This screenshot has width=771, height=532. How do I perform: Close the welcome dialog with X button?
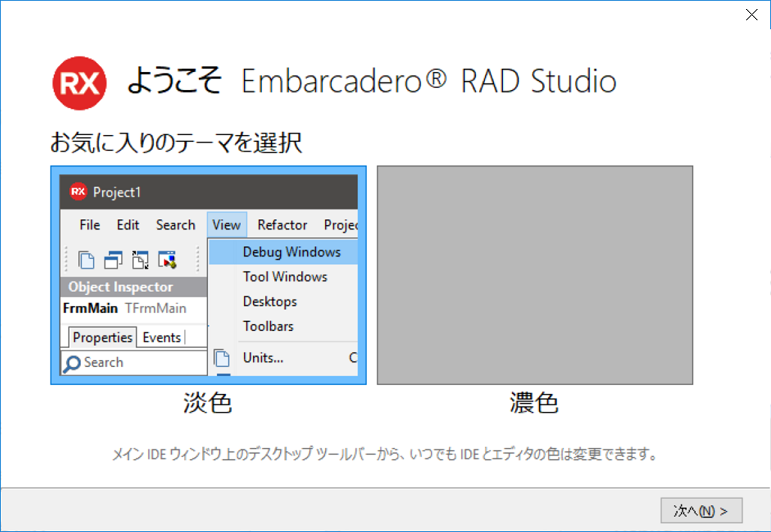[751, 15]
